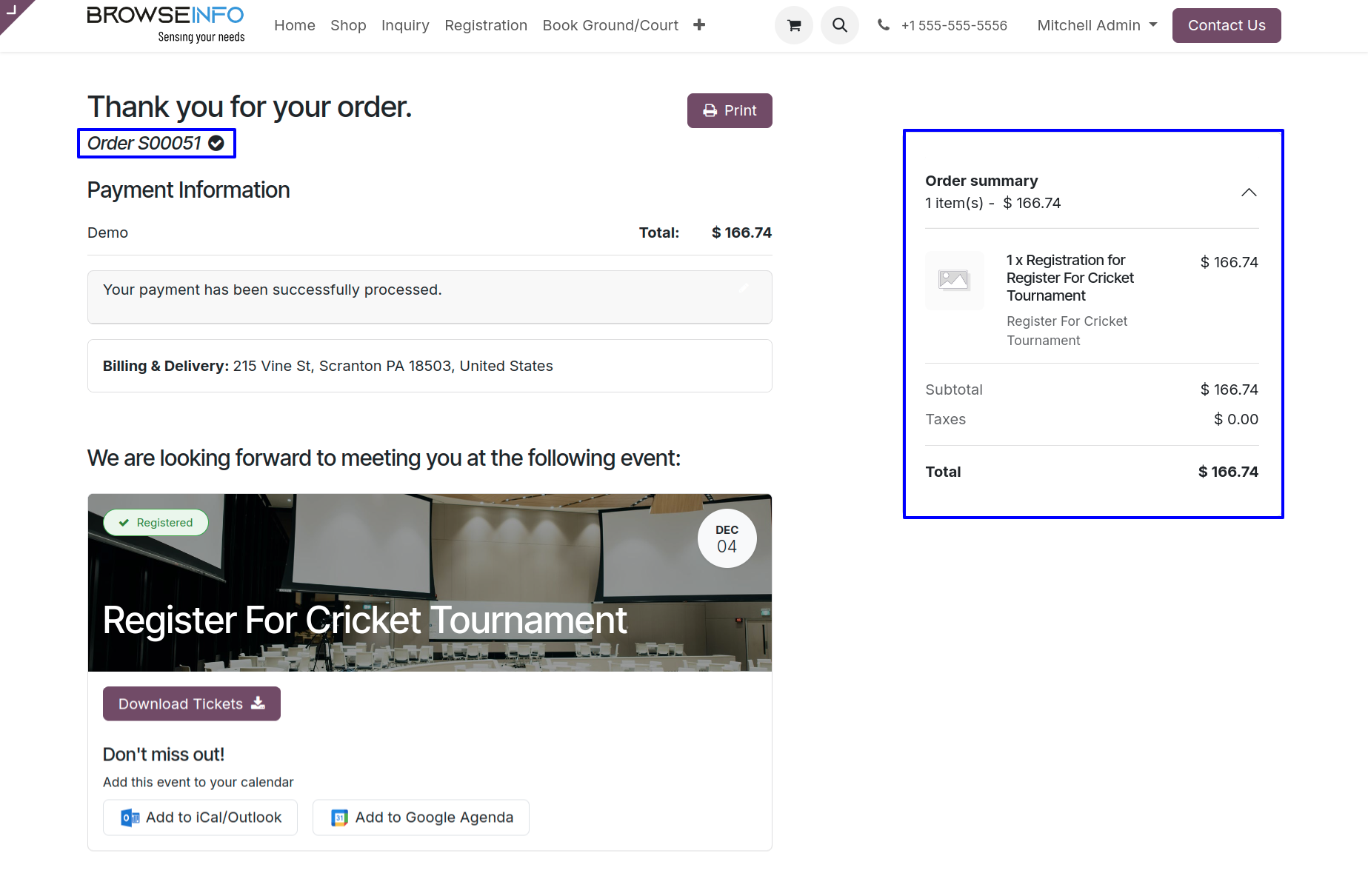Add event to iCal/Outlook
Viewport: 1368px width, 896px height.
[x=200, y=818]
